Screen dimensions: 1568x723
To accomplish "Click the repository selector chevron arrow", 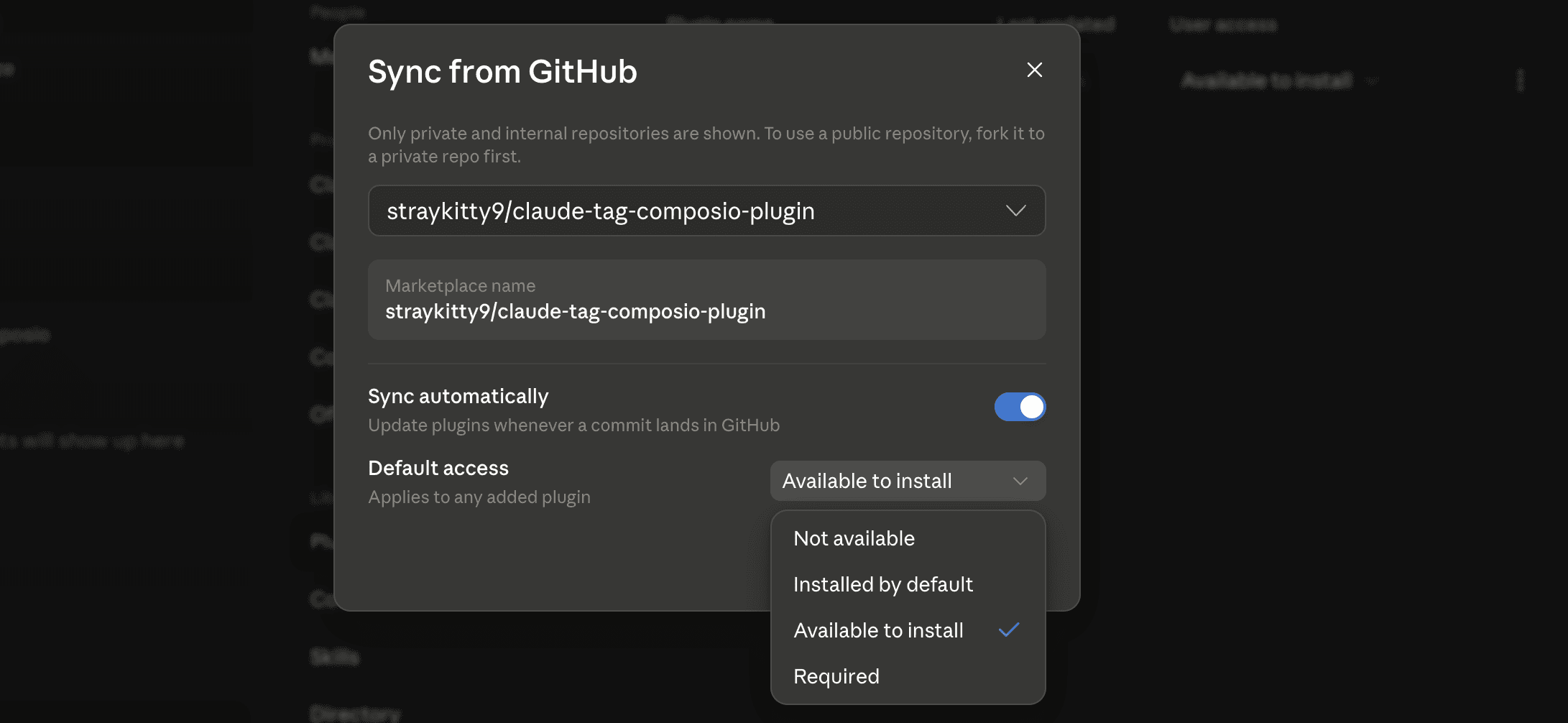I will [1015, 211].
